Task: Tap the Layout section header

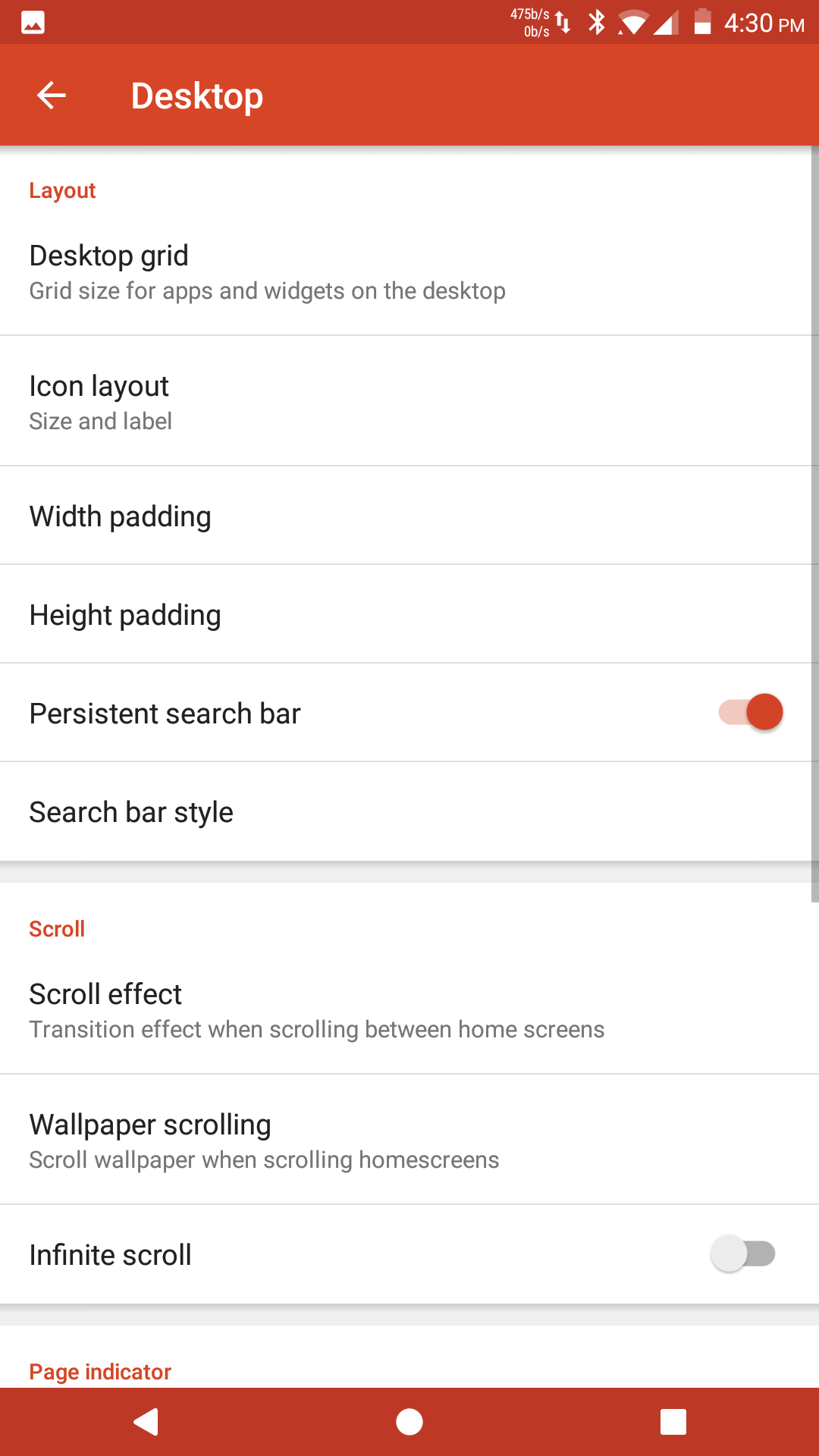Action: pos(62,190)
